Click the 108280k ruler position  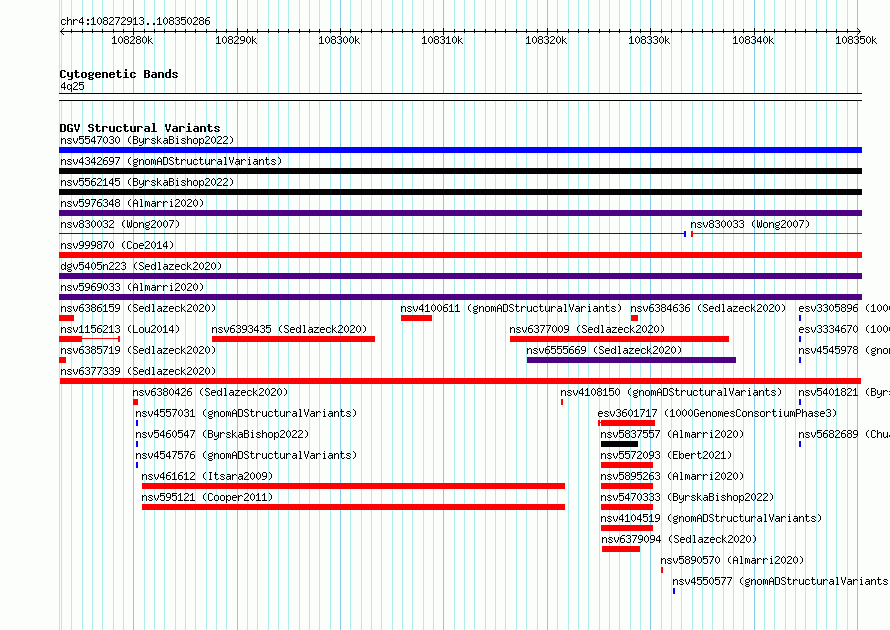pos(132,40)
